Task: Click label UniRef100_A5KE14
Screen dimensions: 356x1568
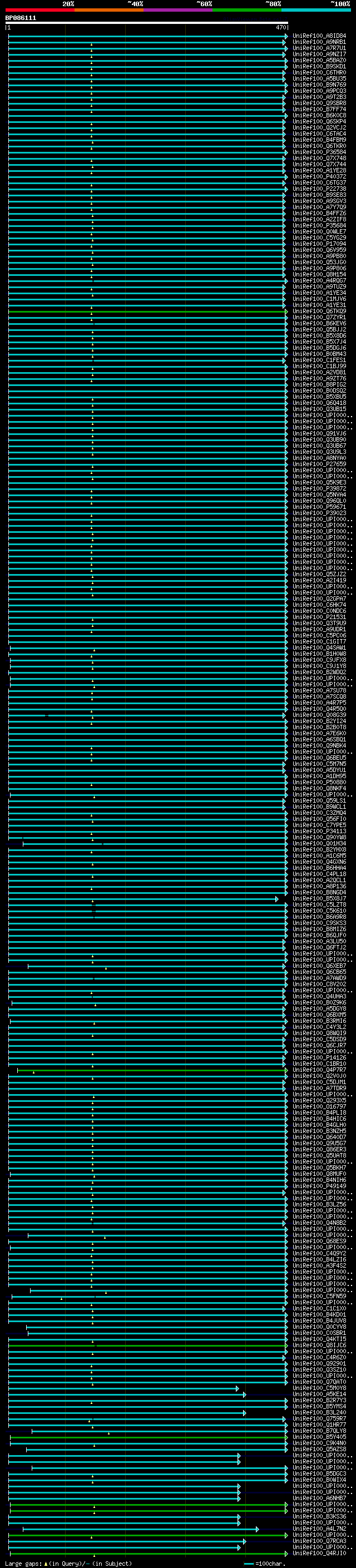Action: 319,1394
